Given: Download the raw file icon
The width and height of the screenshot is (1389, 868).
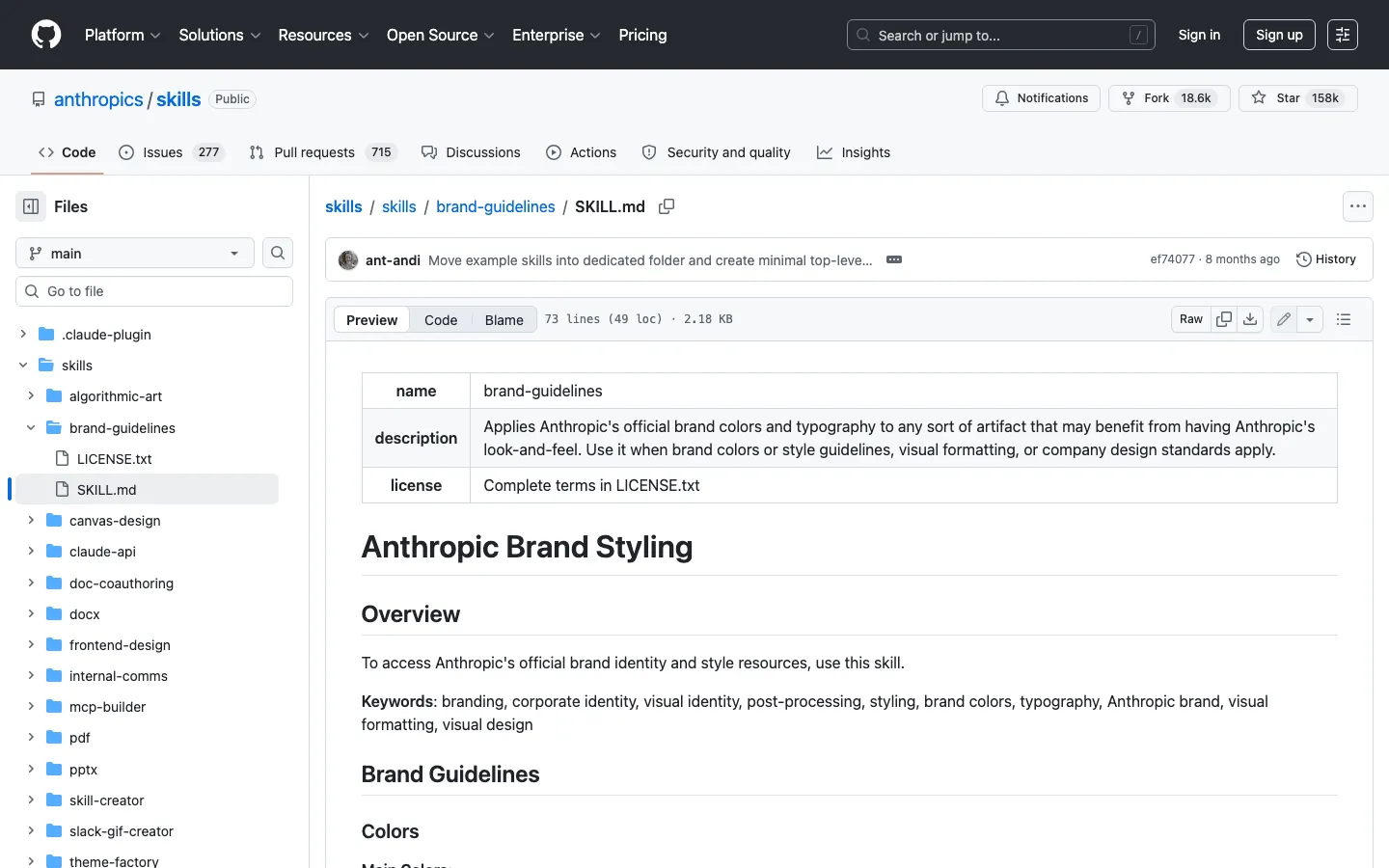Looking at the screenshot, I should pyautogui.click(x=1250, y=319).
